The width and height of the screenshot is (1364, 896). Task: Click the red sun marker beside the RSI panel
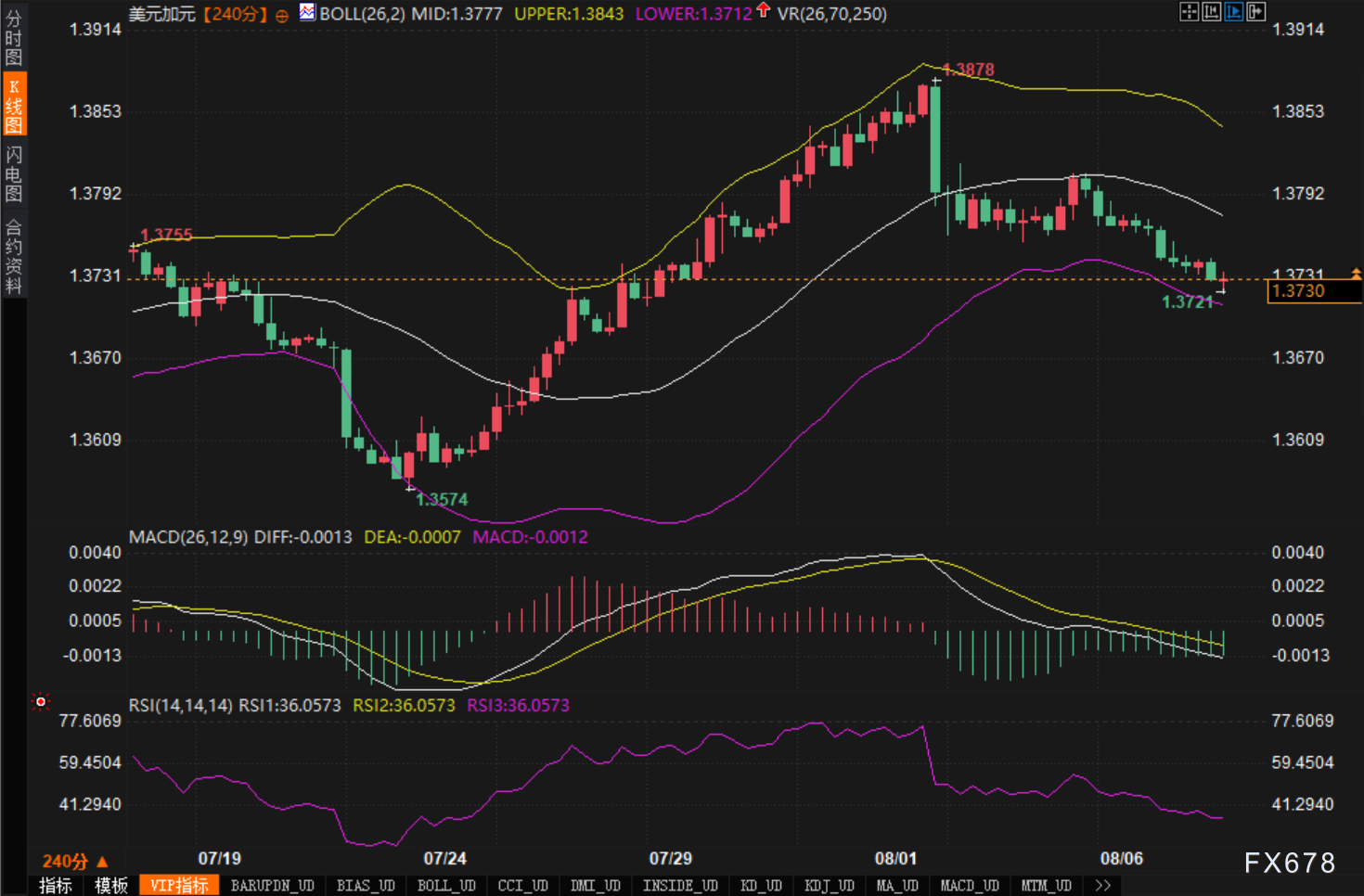pyautogui.click(x=40, y=702)
